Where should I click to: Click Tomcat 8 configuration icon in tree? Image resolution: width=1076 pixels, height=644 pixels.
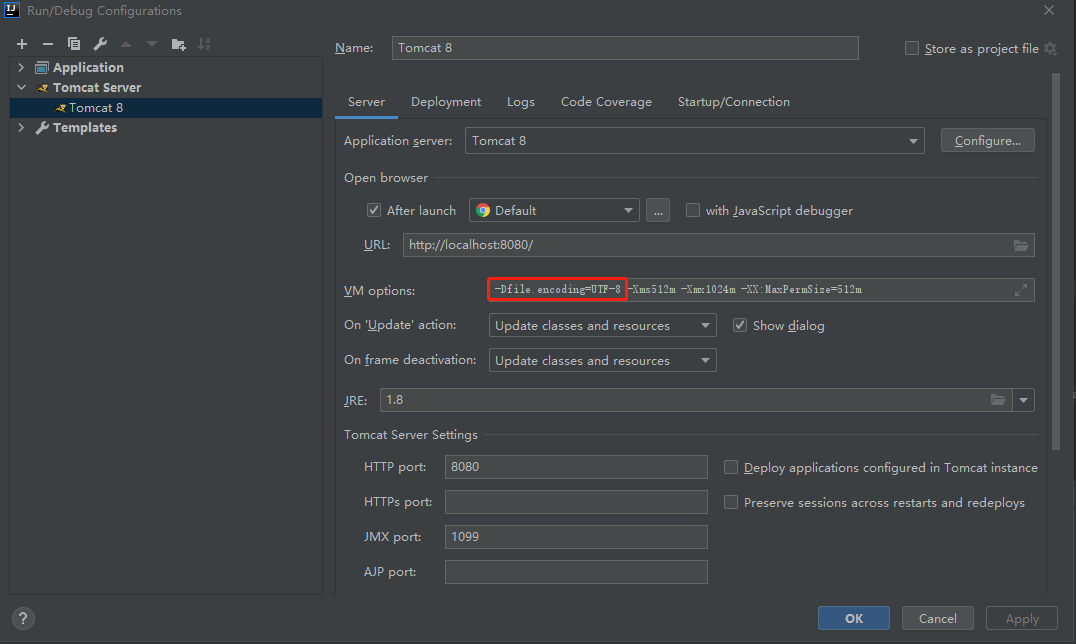click(60, 108)
